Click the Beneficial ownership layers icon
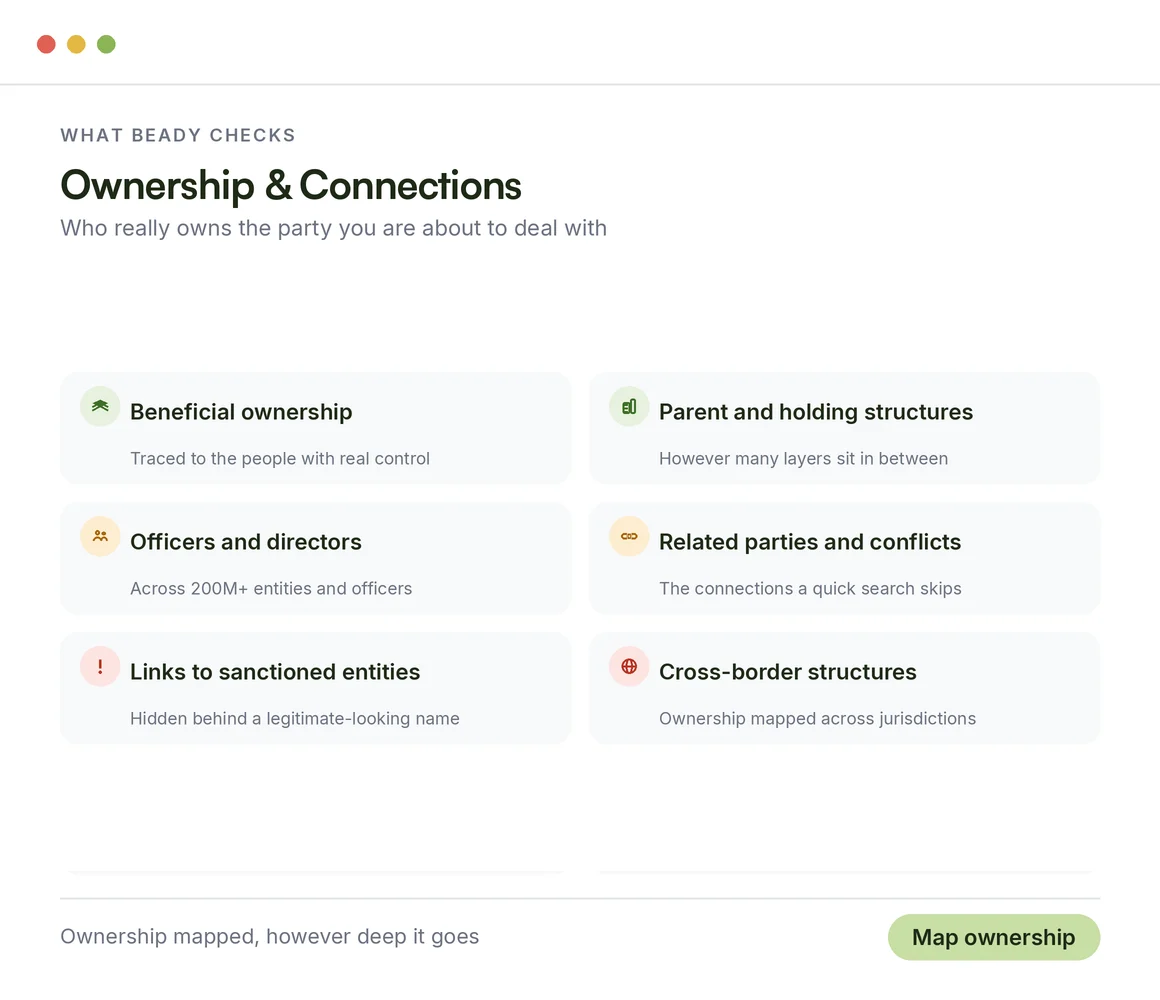The height and width of the screenshot is (1000, 1160). 100,406
